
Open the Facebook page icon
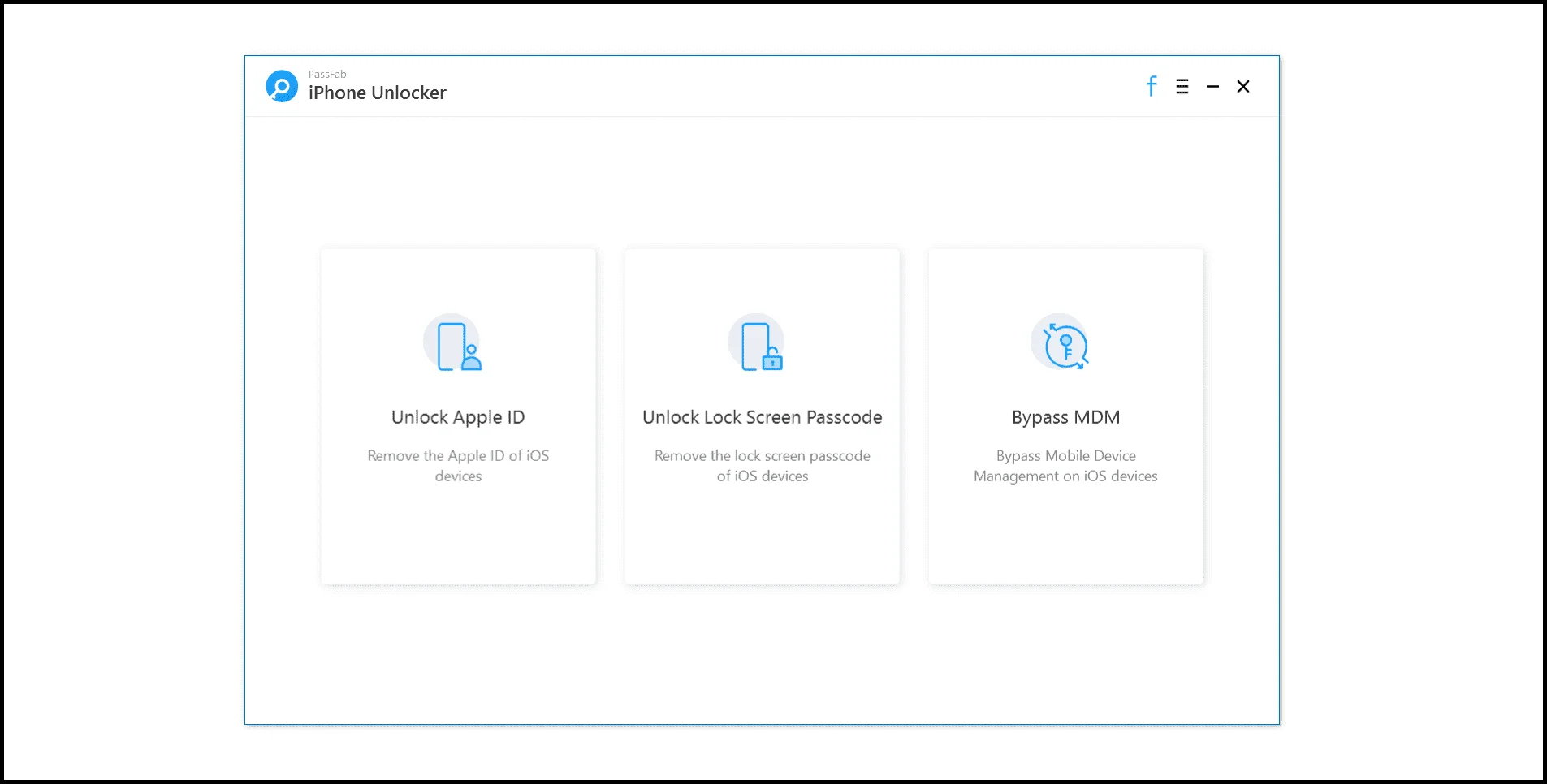coord(1152,86)
